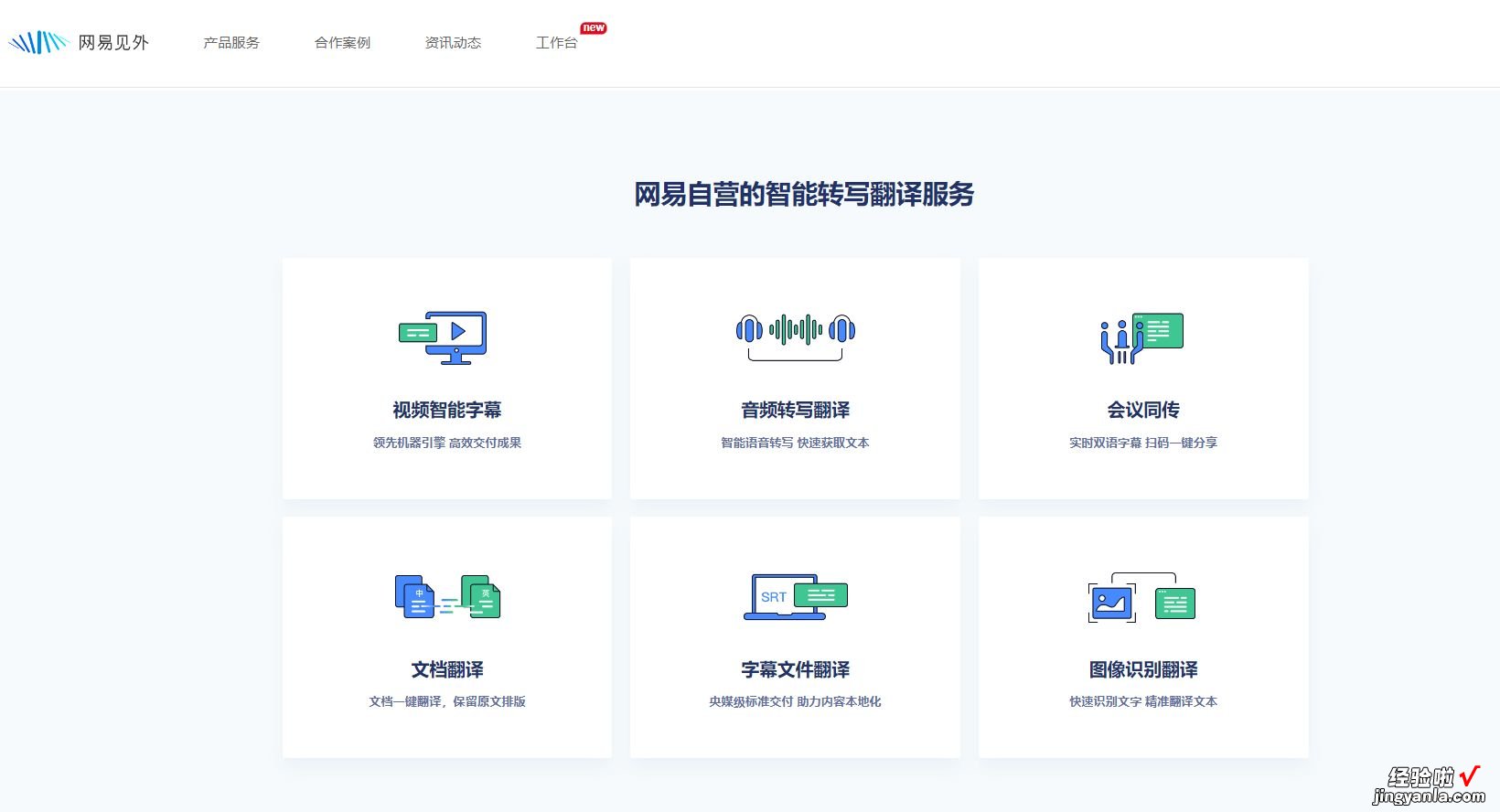Click the 视频智能字幕 monitor play icon
Image resolution: width=1500 pixels, height=812 pixels.
tap(443, 337)
